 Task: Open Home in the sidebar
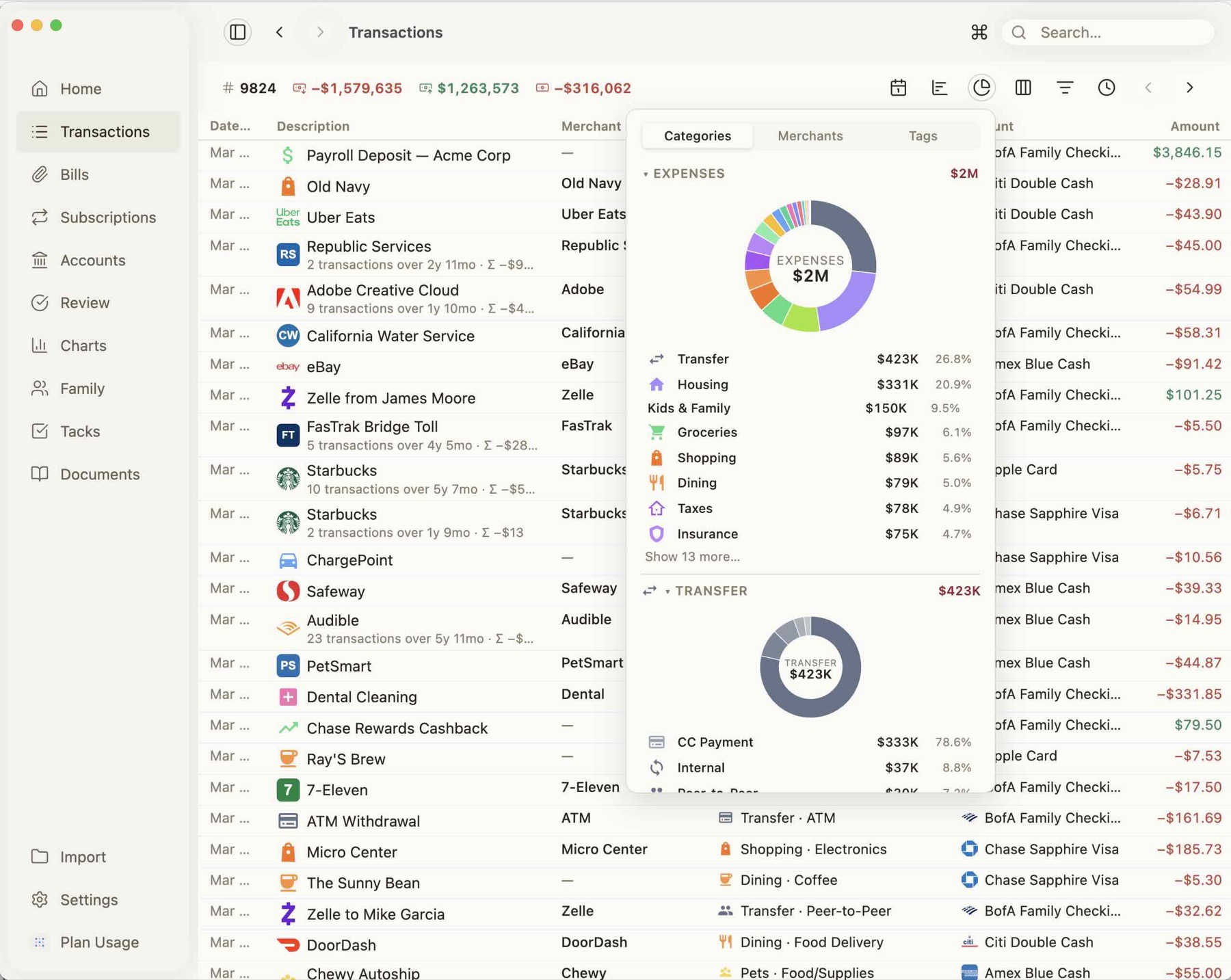point(98,89)
